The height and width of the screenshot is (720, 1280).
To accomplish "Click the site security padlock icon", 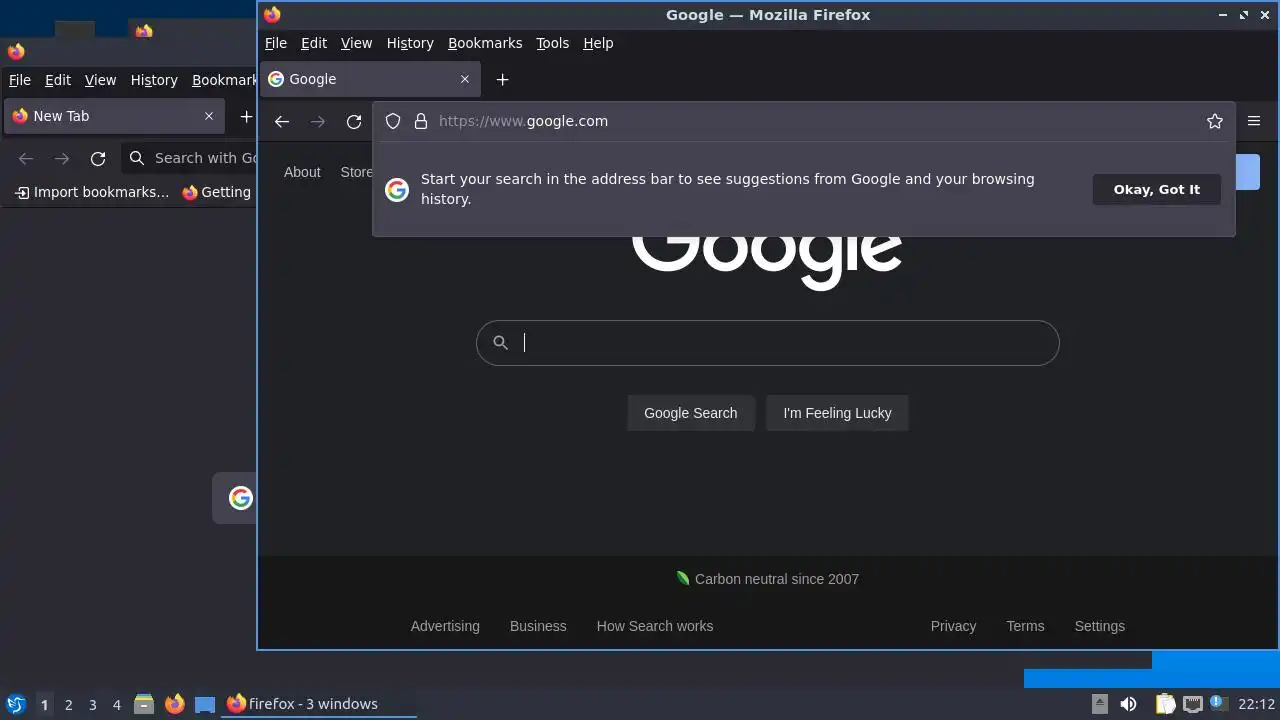I will coord(421,121).
